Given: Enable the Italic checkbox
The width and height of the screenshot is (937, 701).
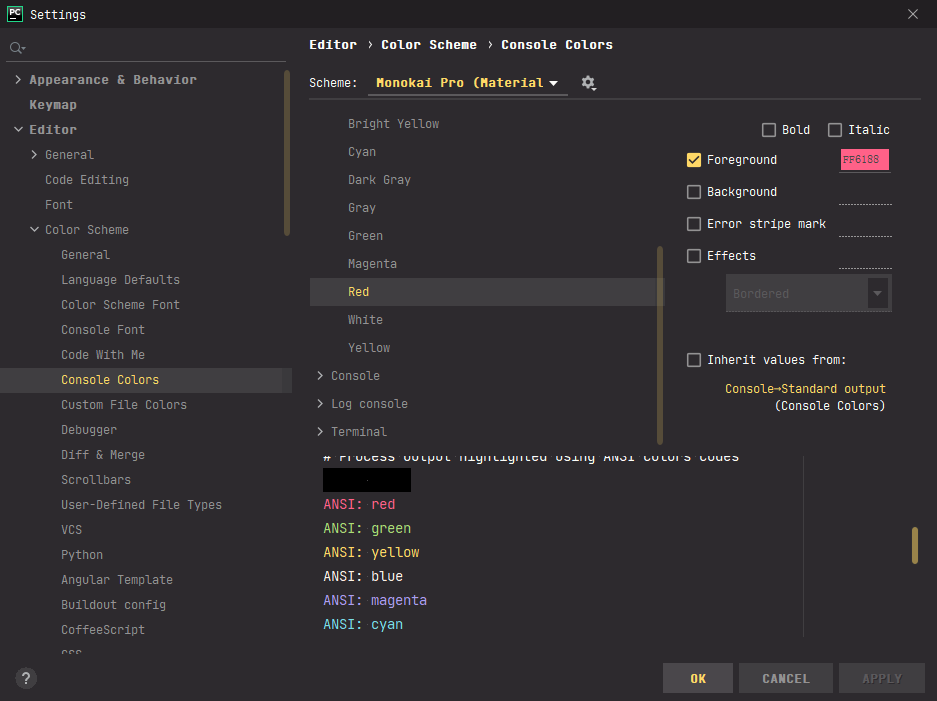Looking at the screenshot, I should [x=835, y=130].
